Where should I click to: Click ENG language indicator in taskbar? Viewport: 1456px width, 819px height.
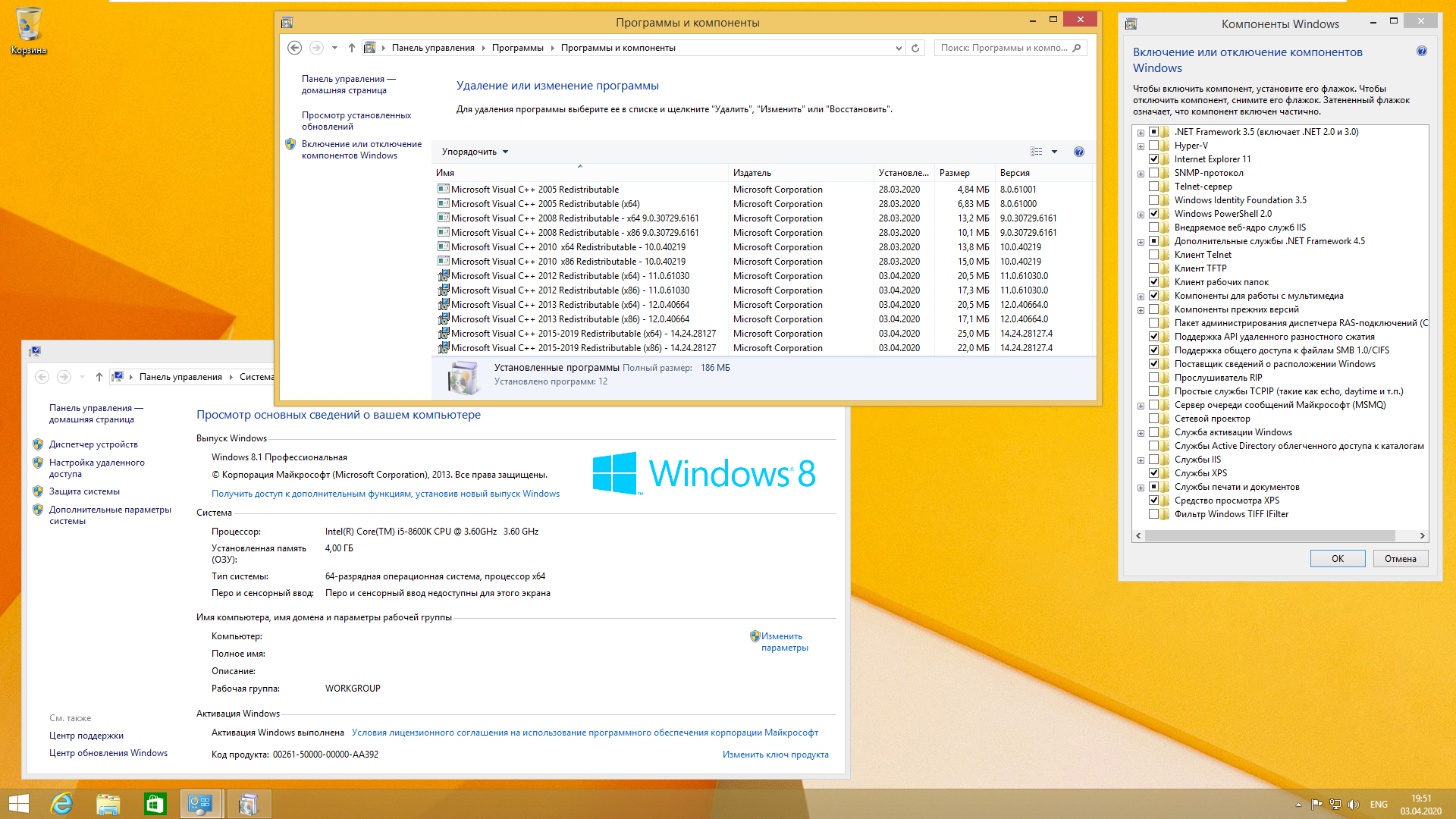[x=1379, y=805]
